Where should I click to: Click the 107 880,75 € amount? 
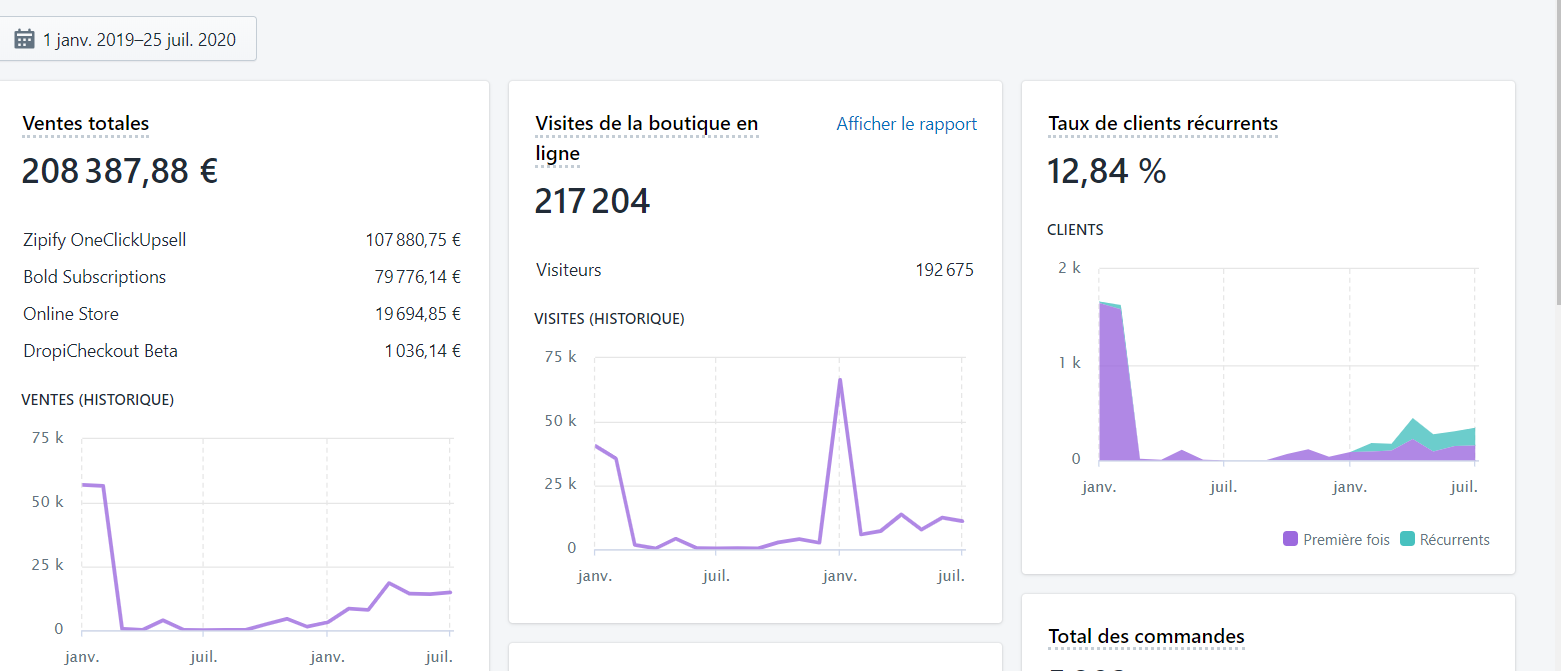click(413, 240)
